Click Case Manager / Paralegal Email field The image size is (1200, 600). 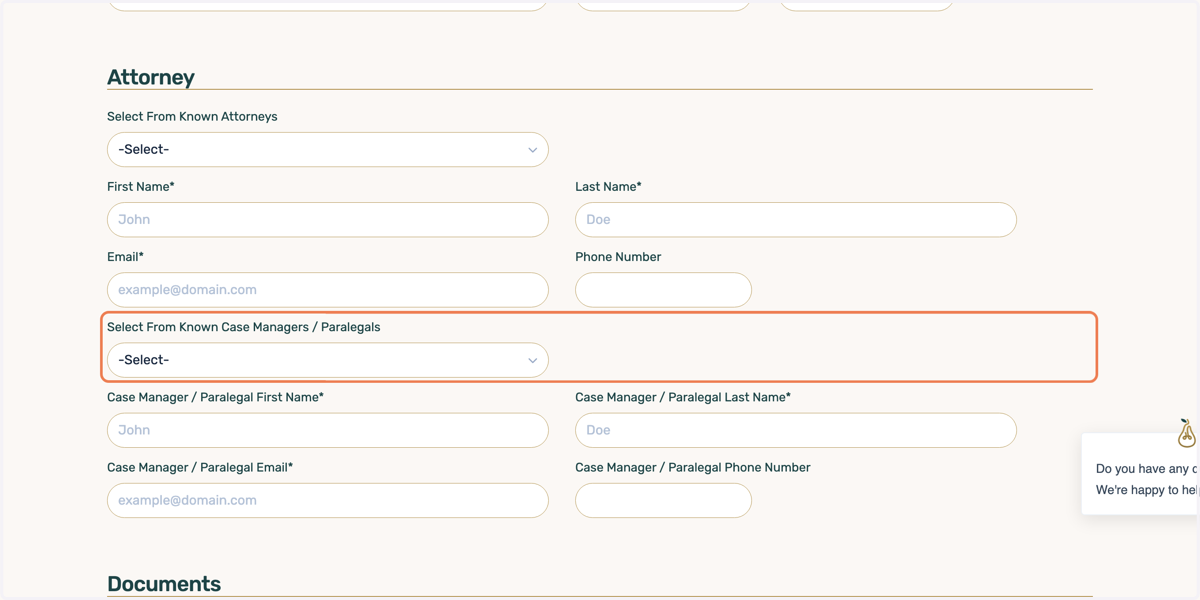point(328,500)
